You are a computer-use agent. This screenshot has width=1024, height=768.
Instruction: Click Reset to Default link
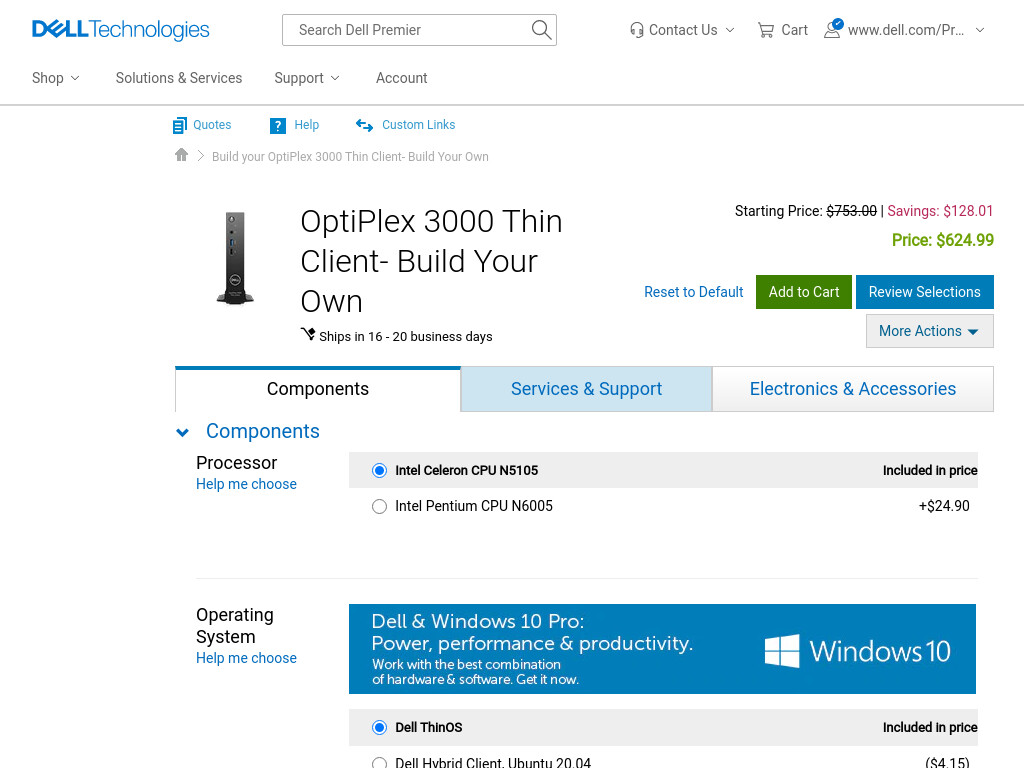[694, 292]
